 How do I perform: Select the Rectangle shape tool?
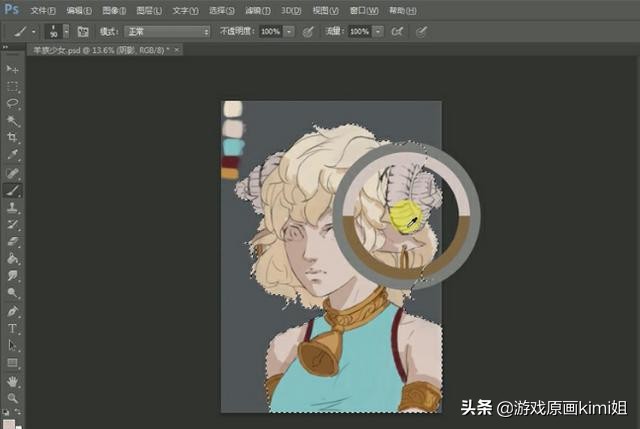[12, 363]
